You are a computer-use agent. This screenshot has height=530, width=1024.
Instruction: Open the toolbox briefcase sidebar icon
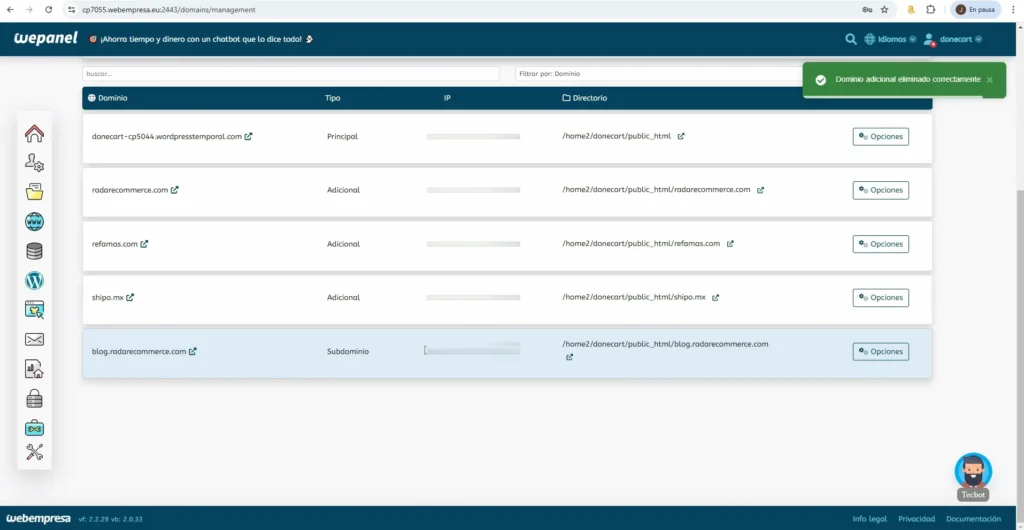tap(35, 428)
